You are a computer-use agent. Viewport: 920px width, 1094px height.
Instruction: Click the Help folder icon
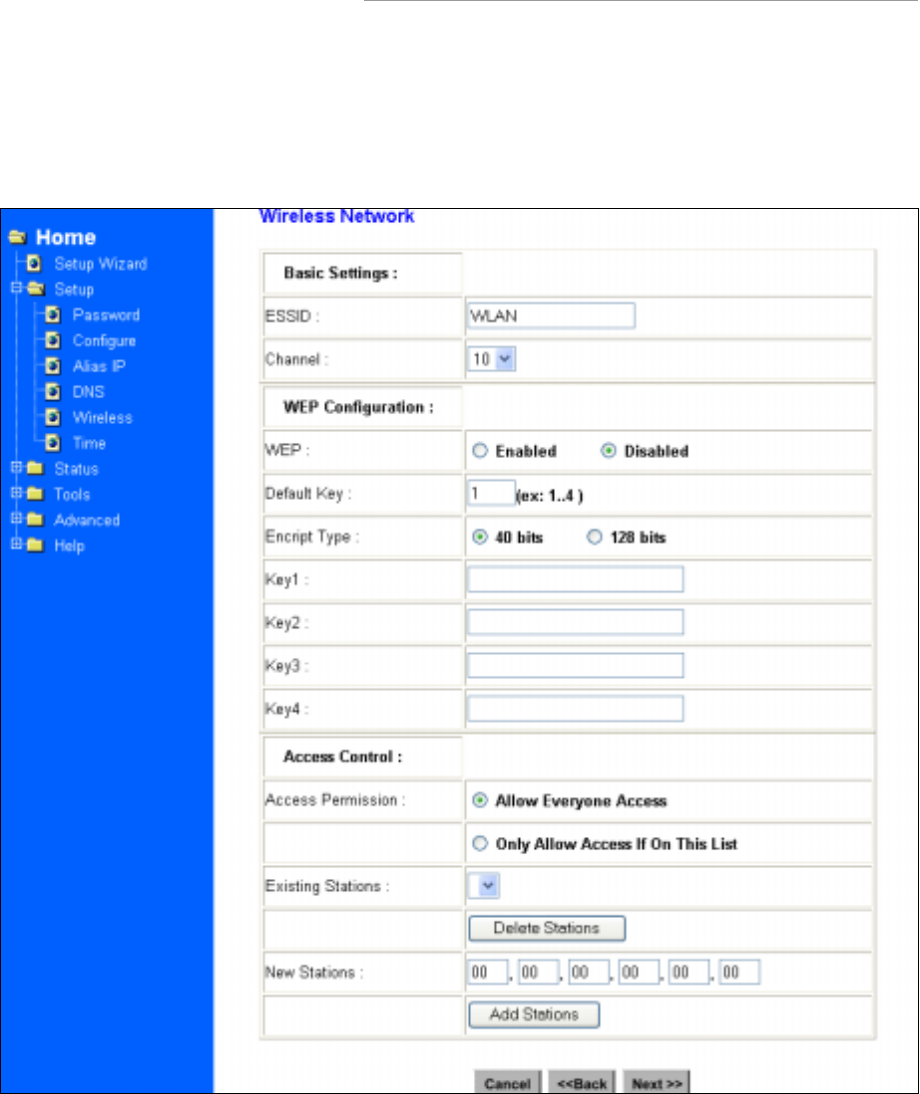pyautogui.click(x=35, y=545)
